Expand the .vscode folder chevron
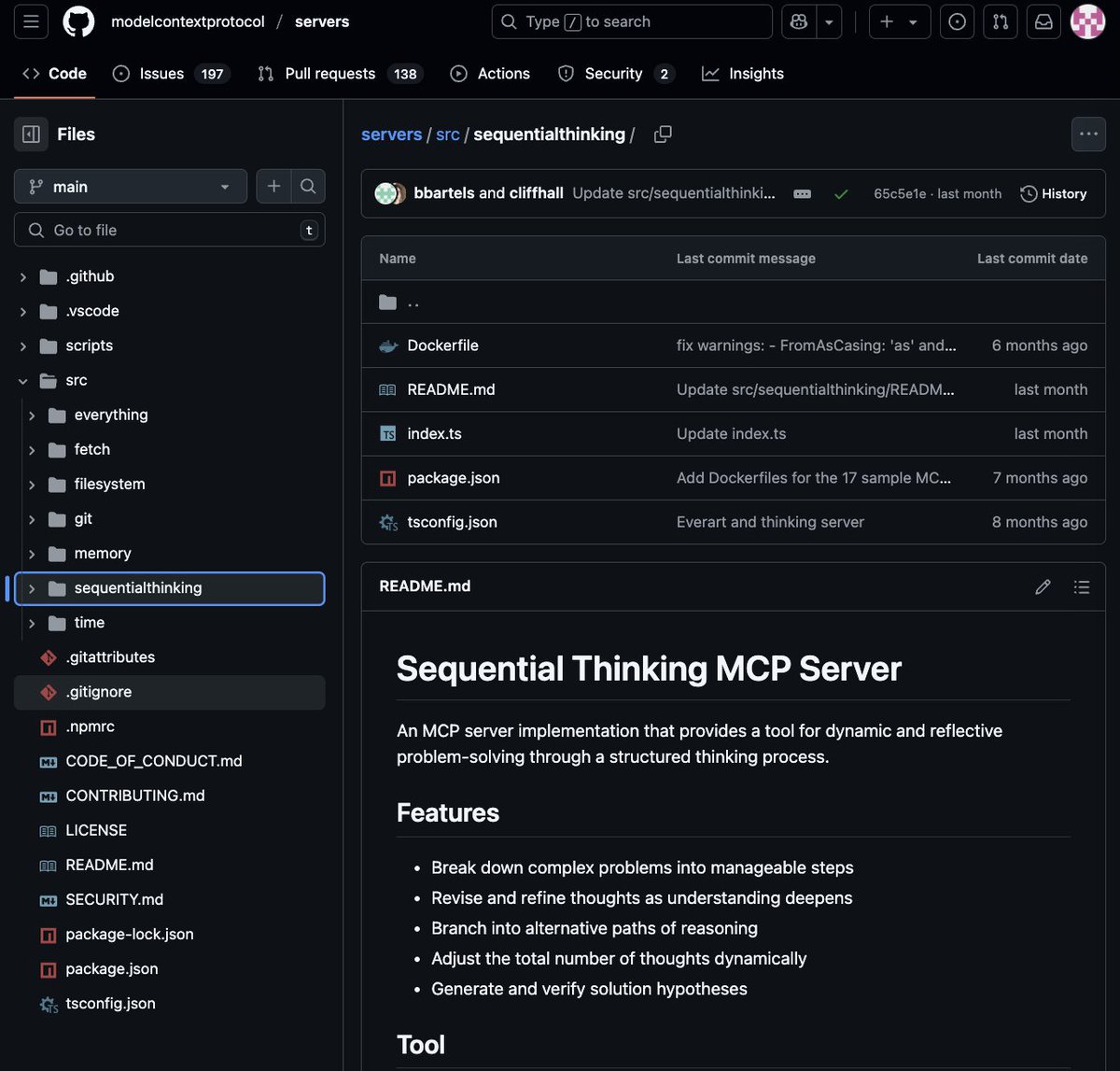The height and width of the screenshot is (1071, 1120). [x=23, y=312]
